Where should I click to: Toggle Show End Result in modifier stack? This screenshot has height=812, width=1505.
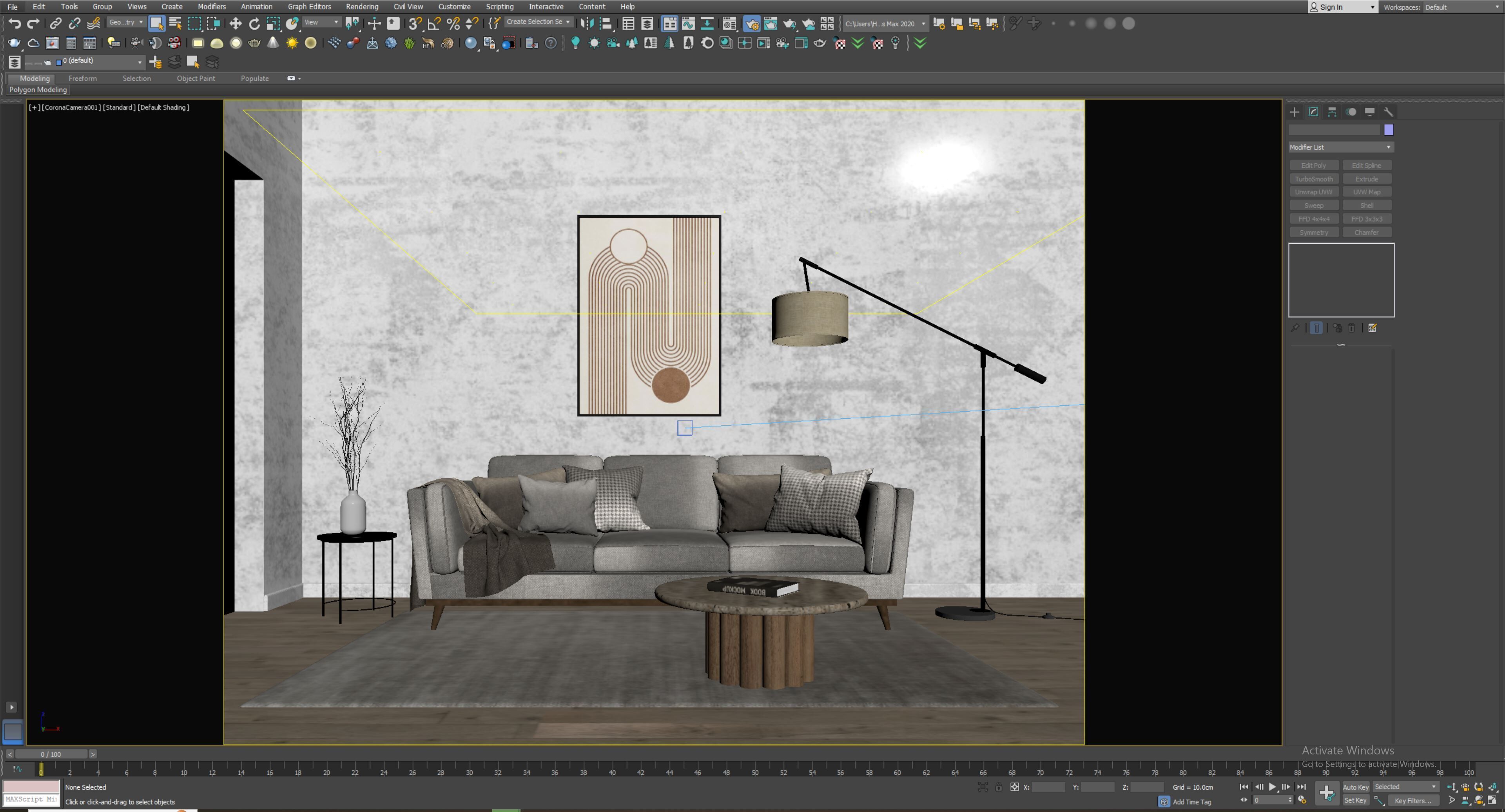(1316, 328)
